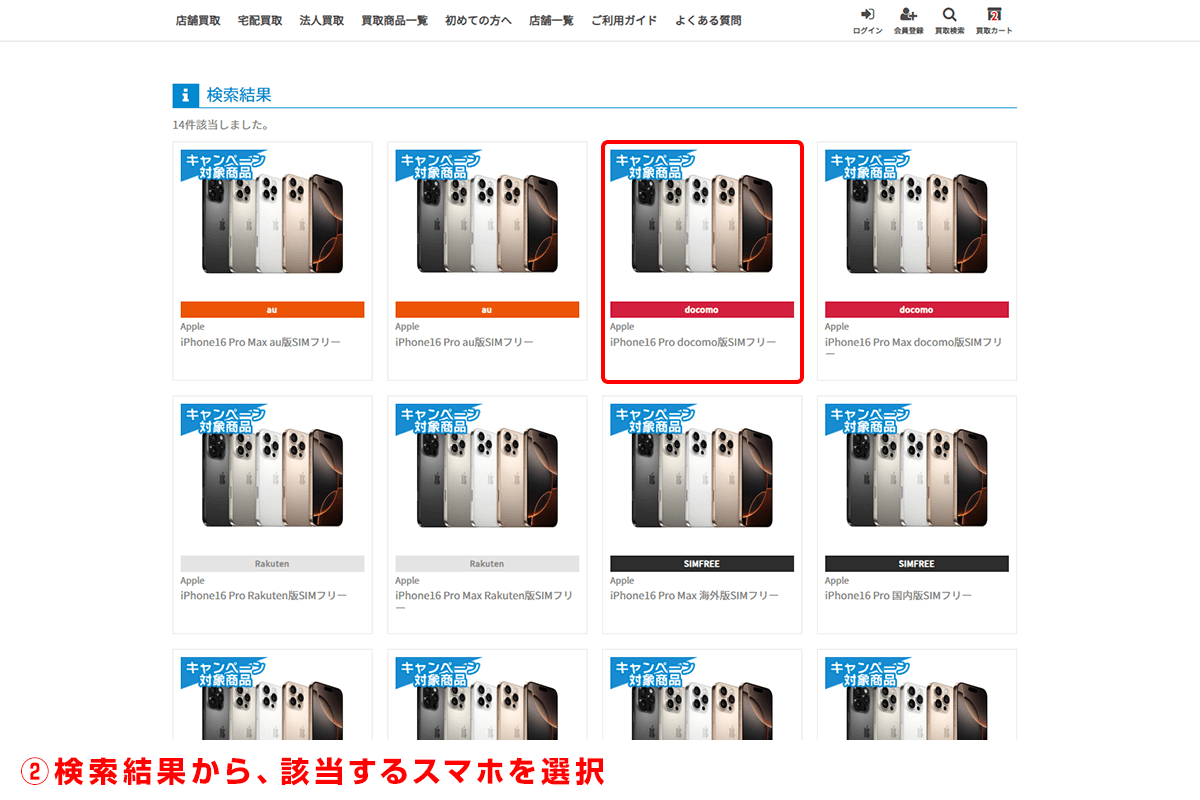Click the ご利用ガイド navigation link
Screen dimensions: 1200x800
(624, 19)
